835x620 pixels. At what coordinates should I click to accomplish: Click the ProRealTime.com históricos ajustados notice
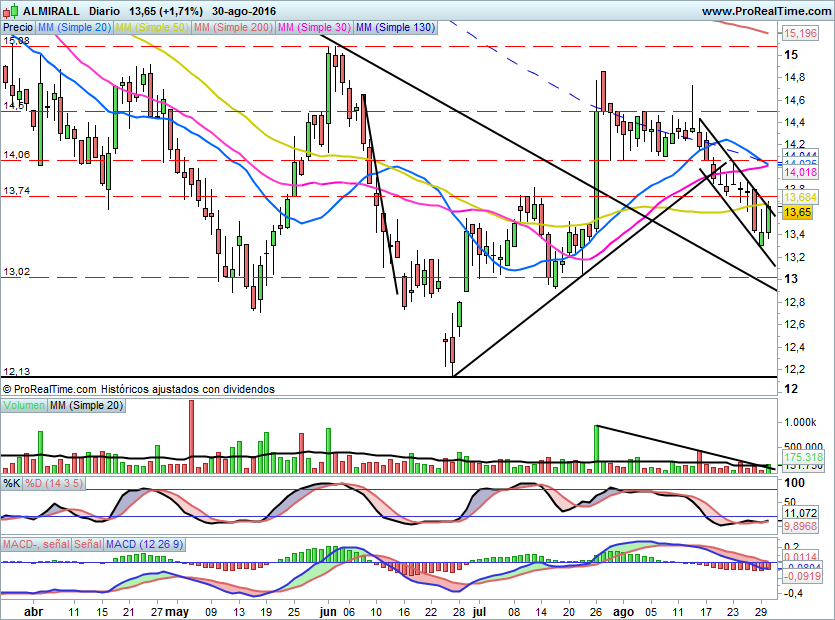138,389
